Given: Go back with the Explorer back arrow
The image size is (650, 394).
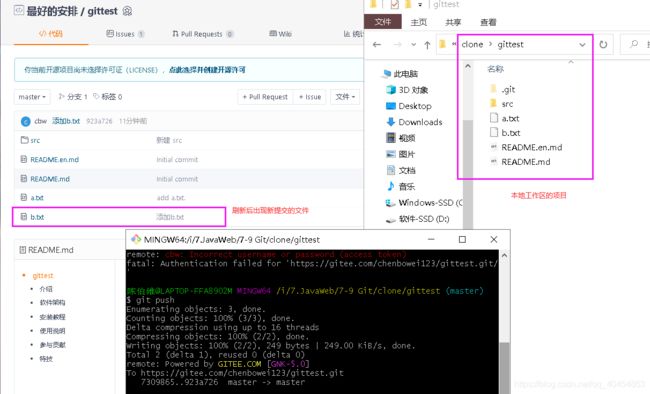Looking at the screenshot, I should [x=376, y=44].
